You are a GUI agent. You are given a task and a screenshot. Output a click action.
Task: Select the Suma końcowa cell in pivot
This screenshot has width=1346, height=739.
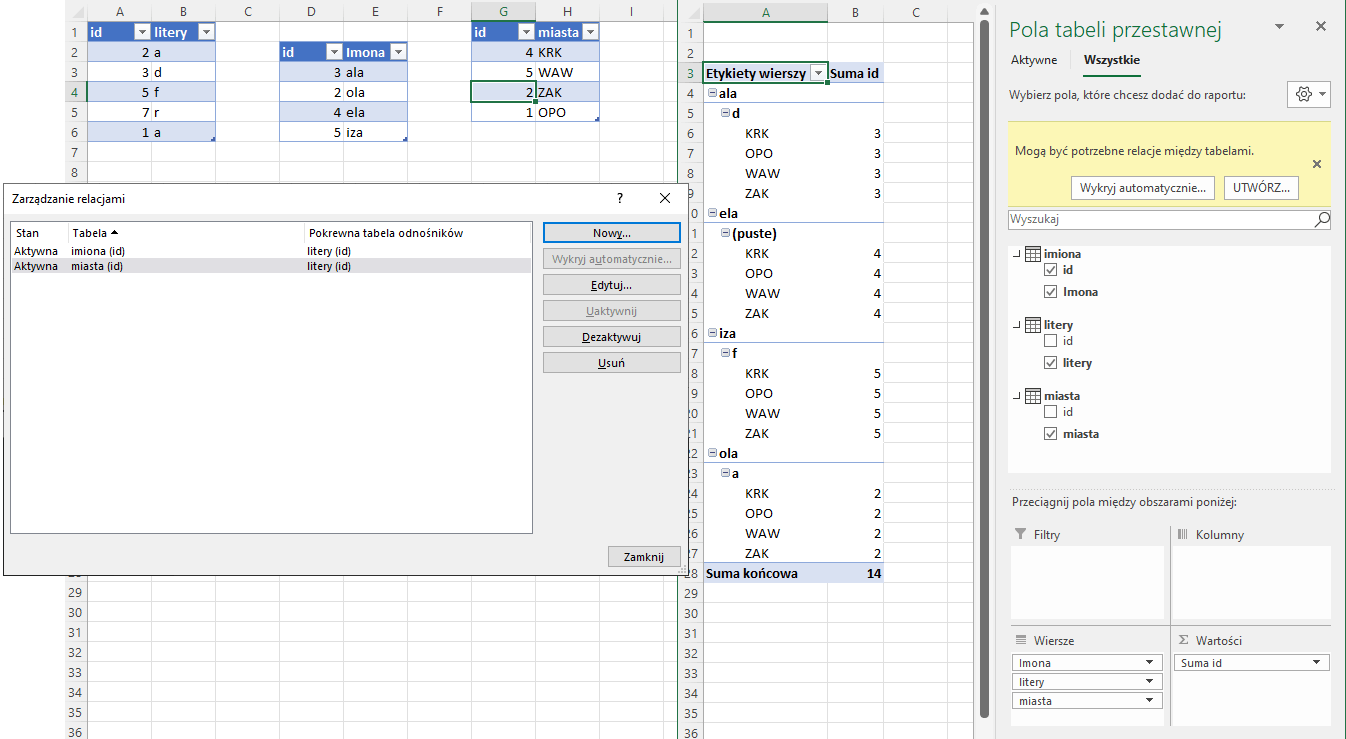coord(765,573)
